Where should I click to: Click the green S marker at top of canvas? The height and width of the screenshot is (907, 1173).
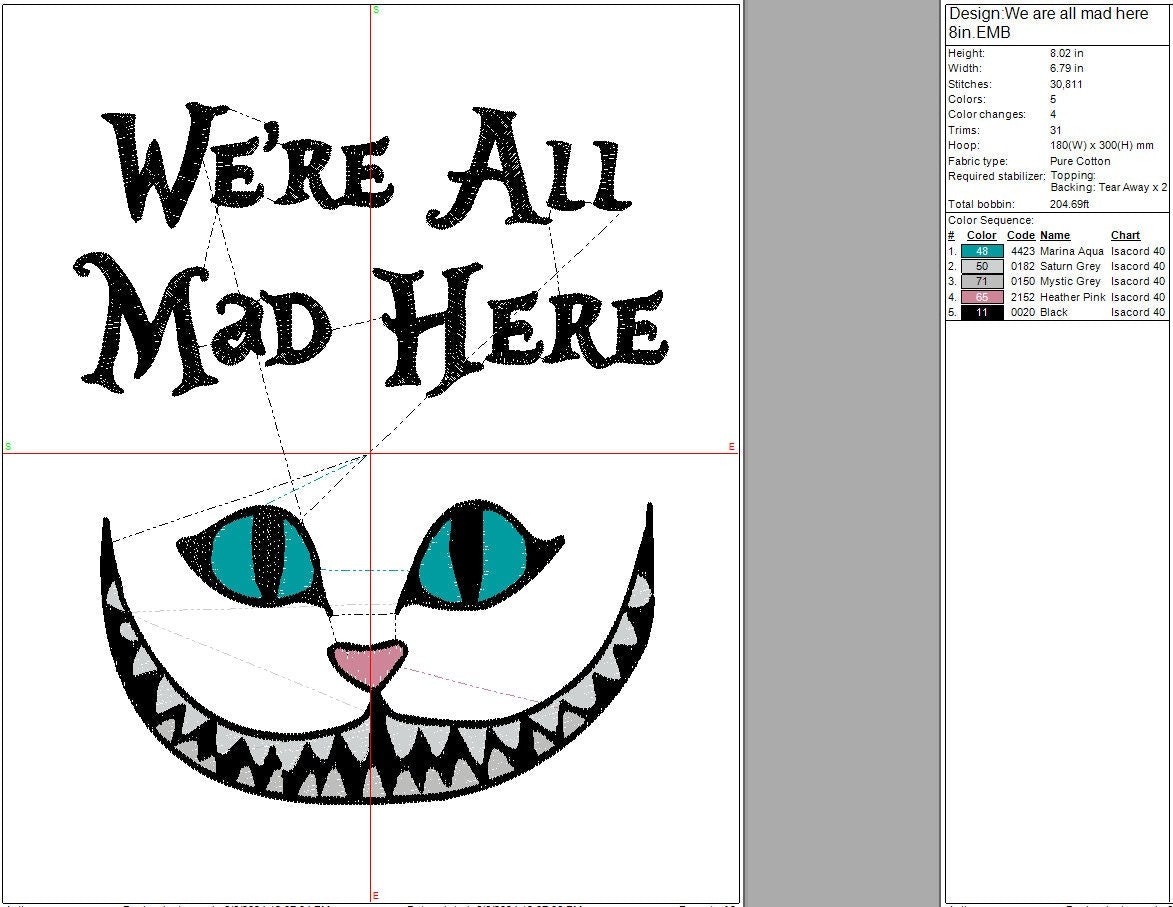tap(376, 10)
